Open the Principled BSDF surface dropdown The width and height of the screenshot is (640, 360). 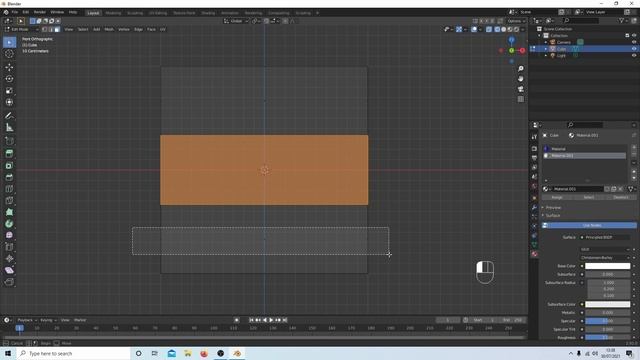[x=605, y=237]
